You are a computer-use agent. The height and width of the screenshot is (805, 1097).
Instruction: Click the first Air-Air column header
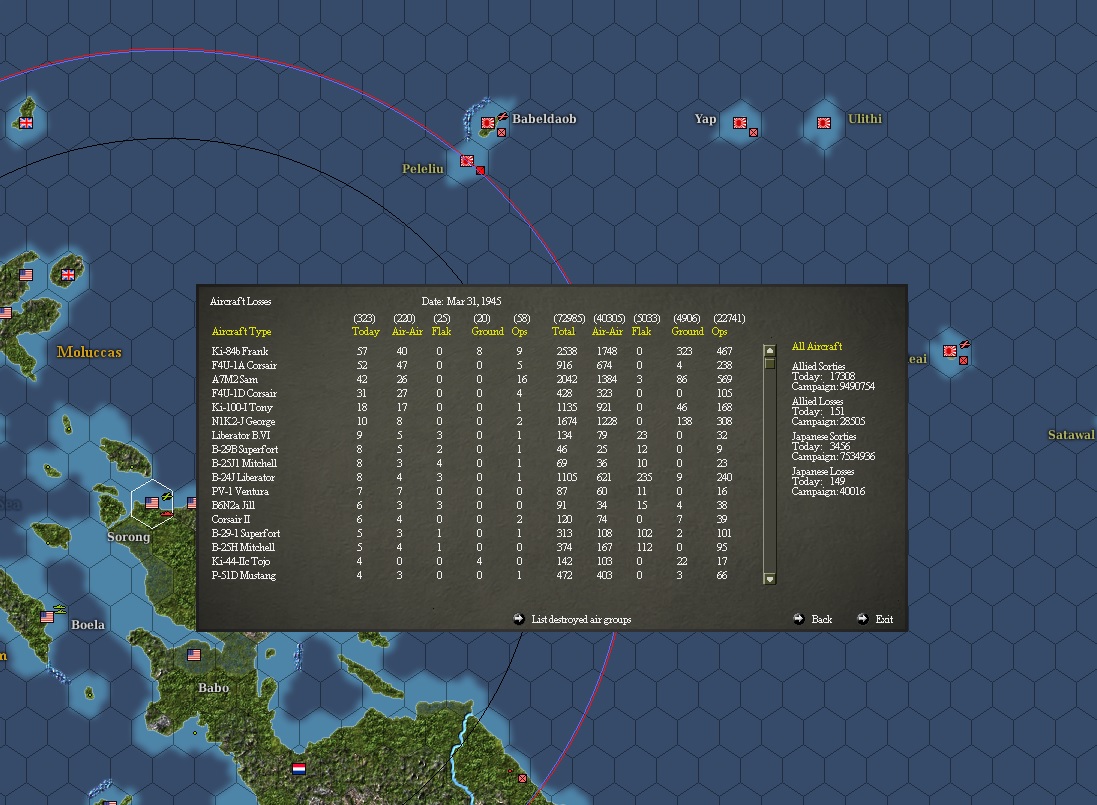coord(407,332)
